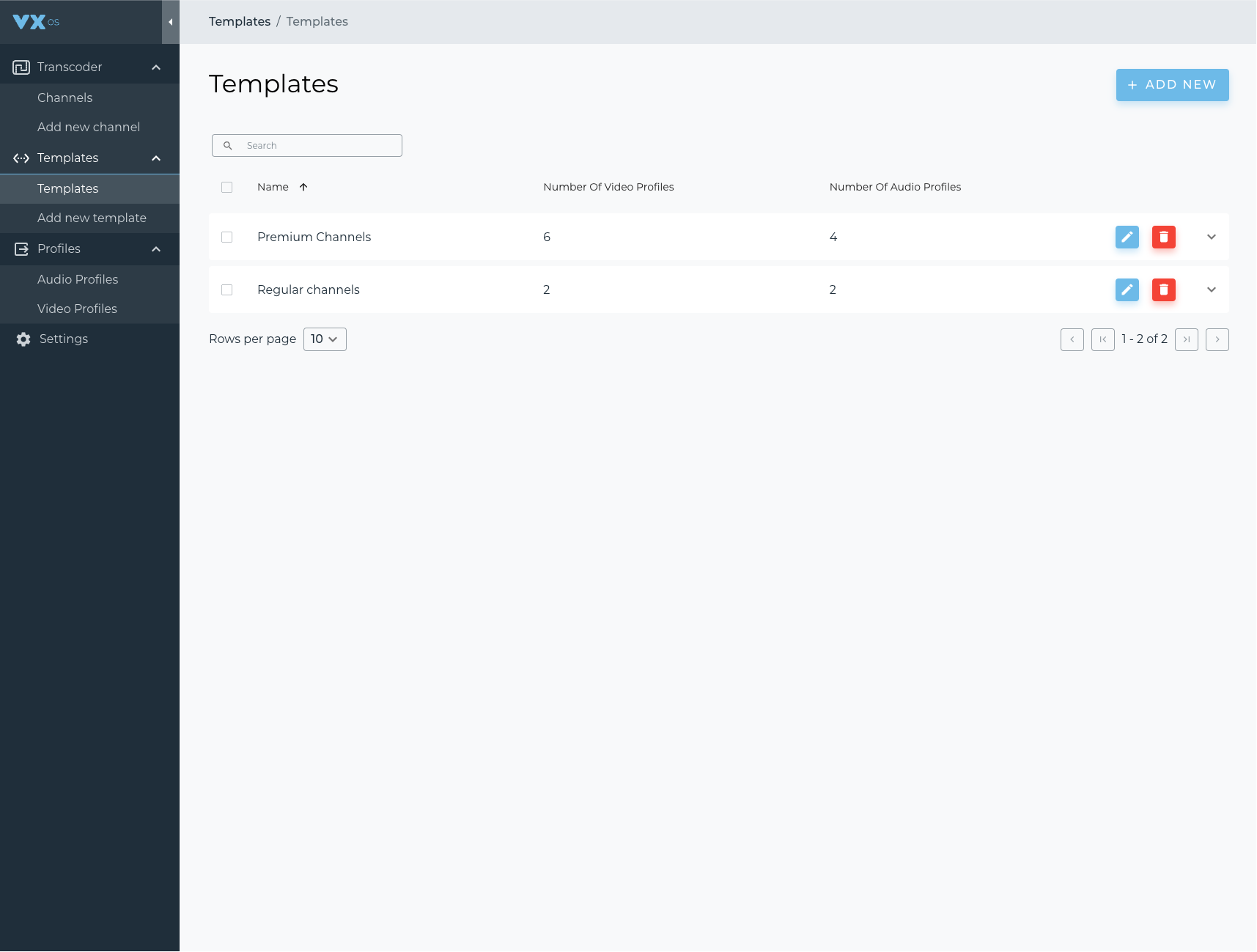Delete the Premium Channels template
This screenshot has height=952, width=1257.
(x=1164, y=237)
